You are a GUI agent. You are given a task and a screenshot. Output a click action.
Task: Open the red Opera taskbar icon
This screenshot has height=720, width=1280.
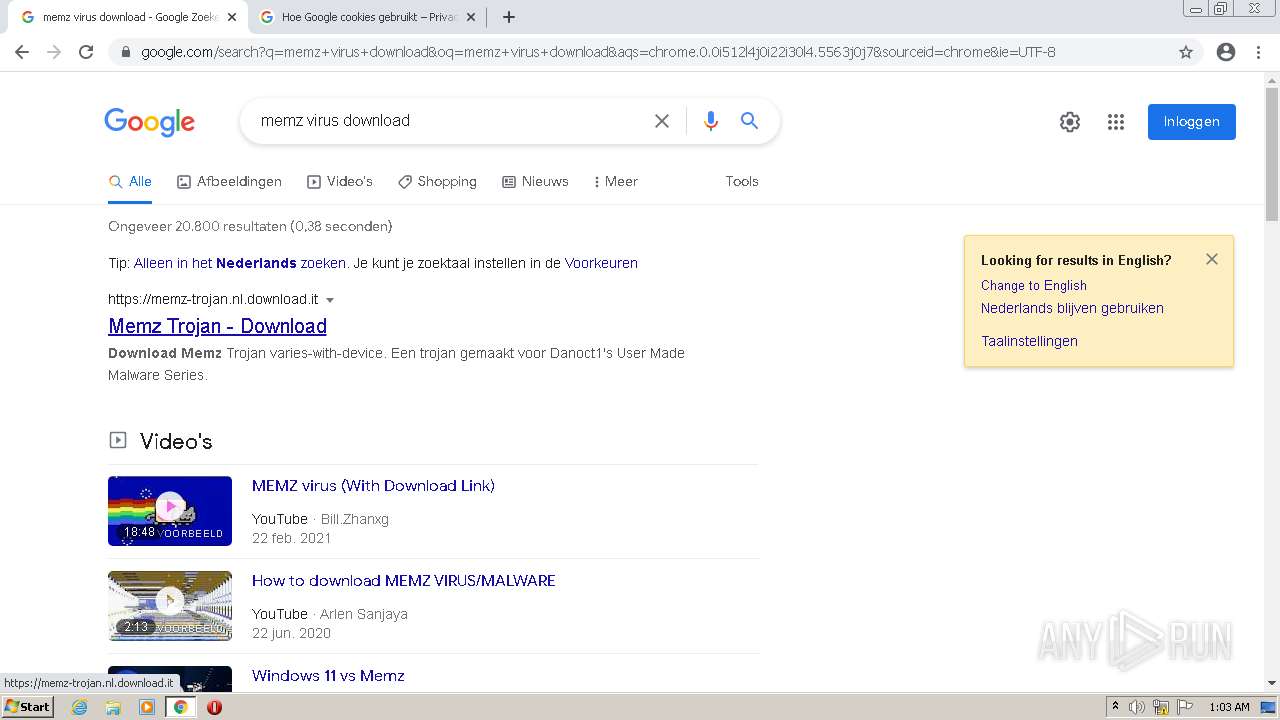click(x=214, y=707)
